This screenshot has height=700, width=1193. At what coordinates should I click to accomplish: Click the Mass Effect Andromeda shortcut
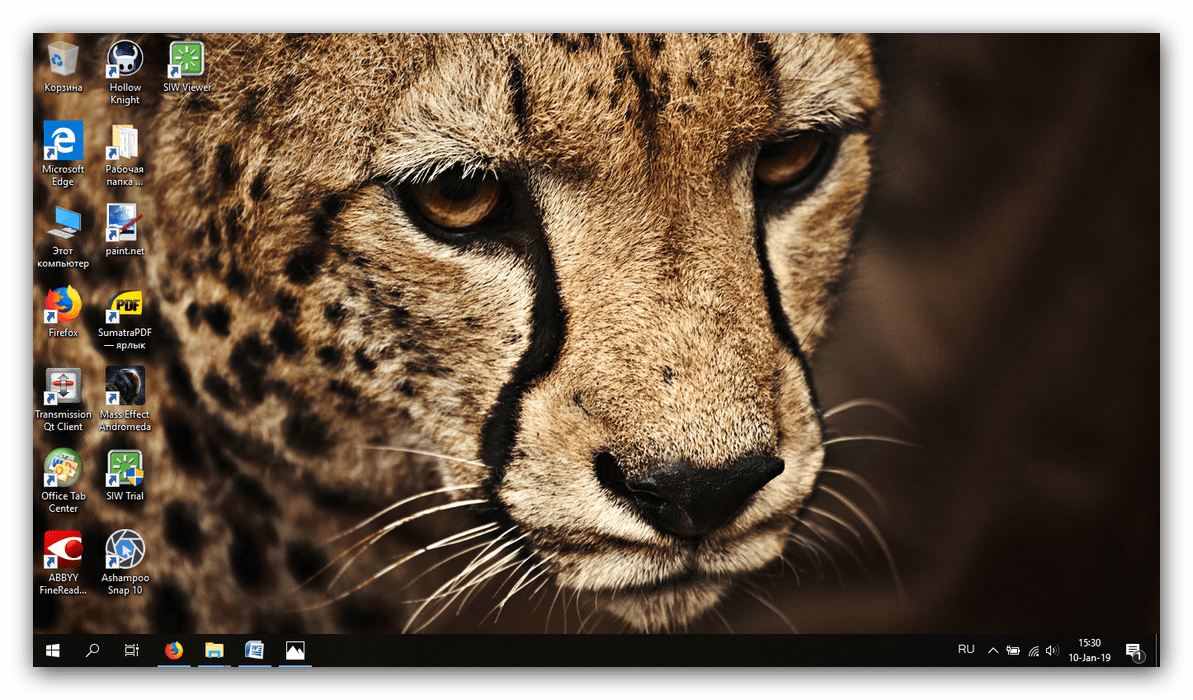(x=125, y=388)
